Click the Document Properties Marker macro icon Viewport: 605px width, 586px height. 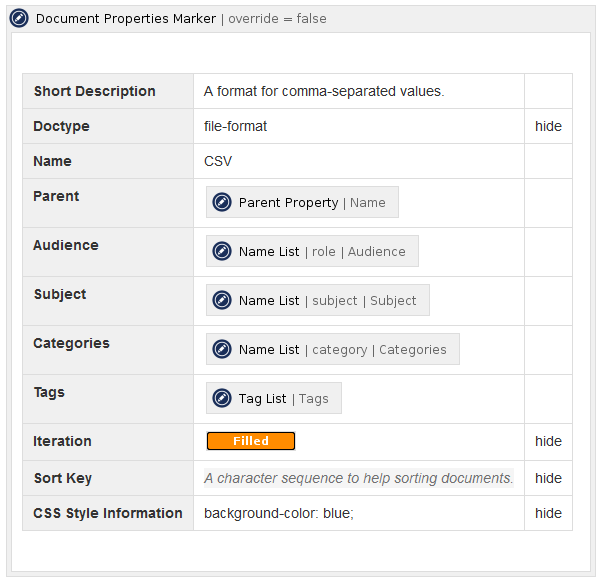[19, 19]
